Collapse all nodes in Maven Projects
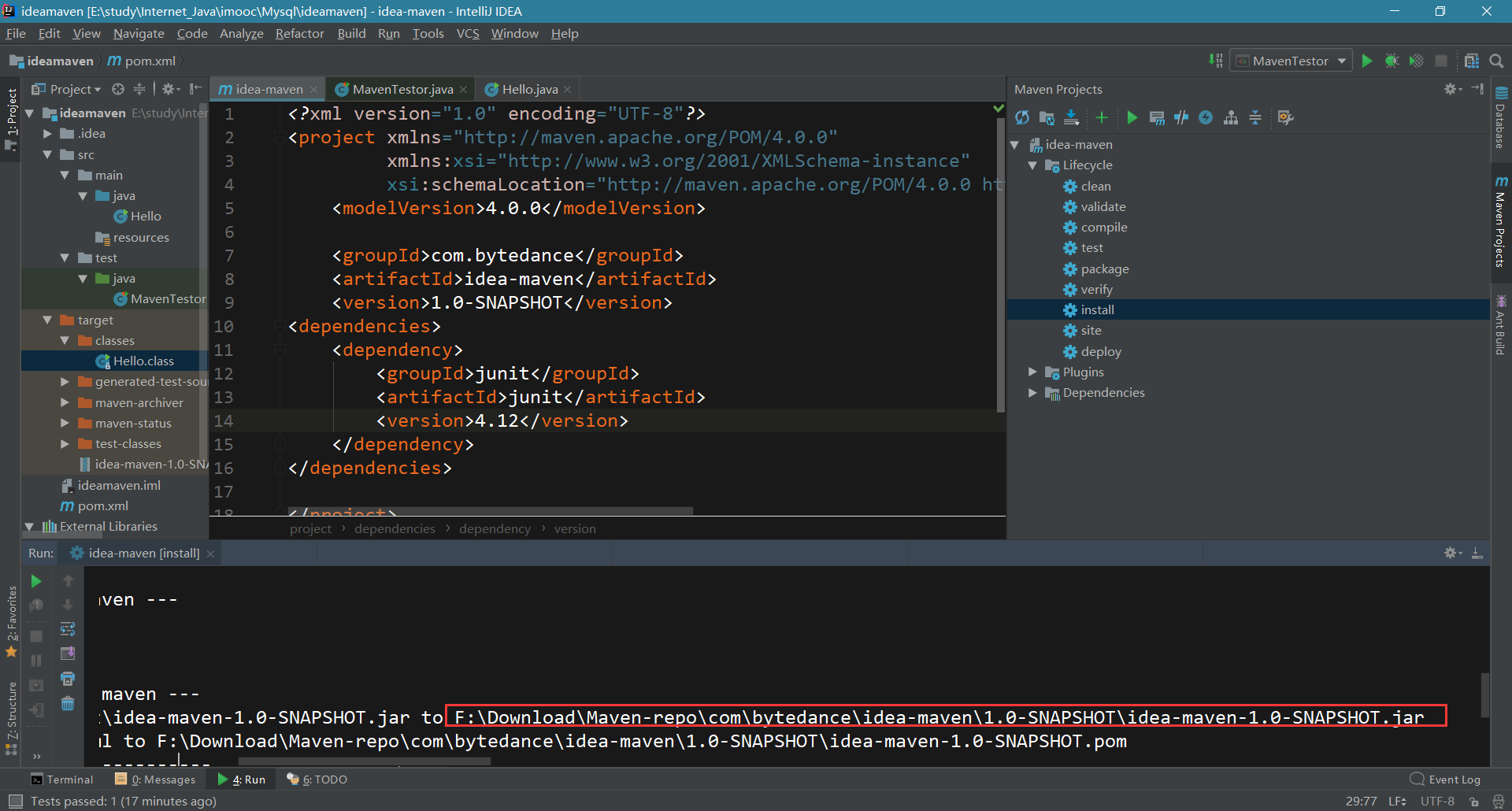This screenshot has height=811, width=1512. pyautogui.click(x=1255, y=117)
